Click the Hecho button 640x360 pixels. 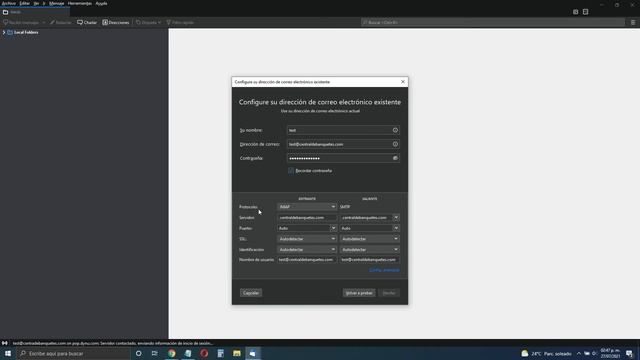click(389, 293)
